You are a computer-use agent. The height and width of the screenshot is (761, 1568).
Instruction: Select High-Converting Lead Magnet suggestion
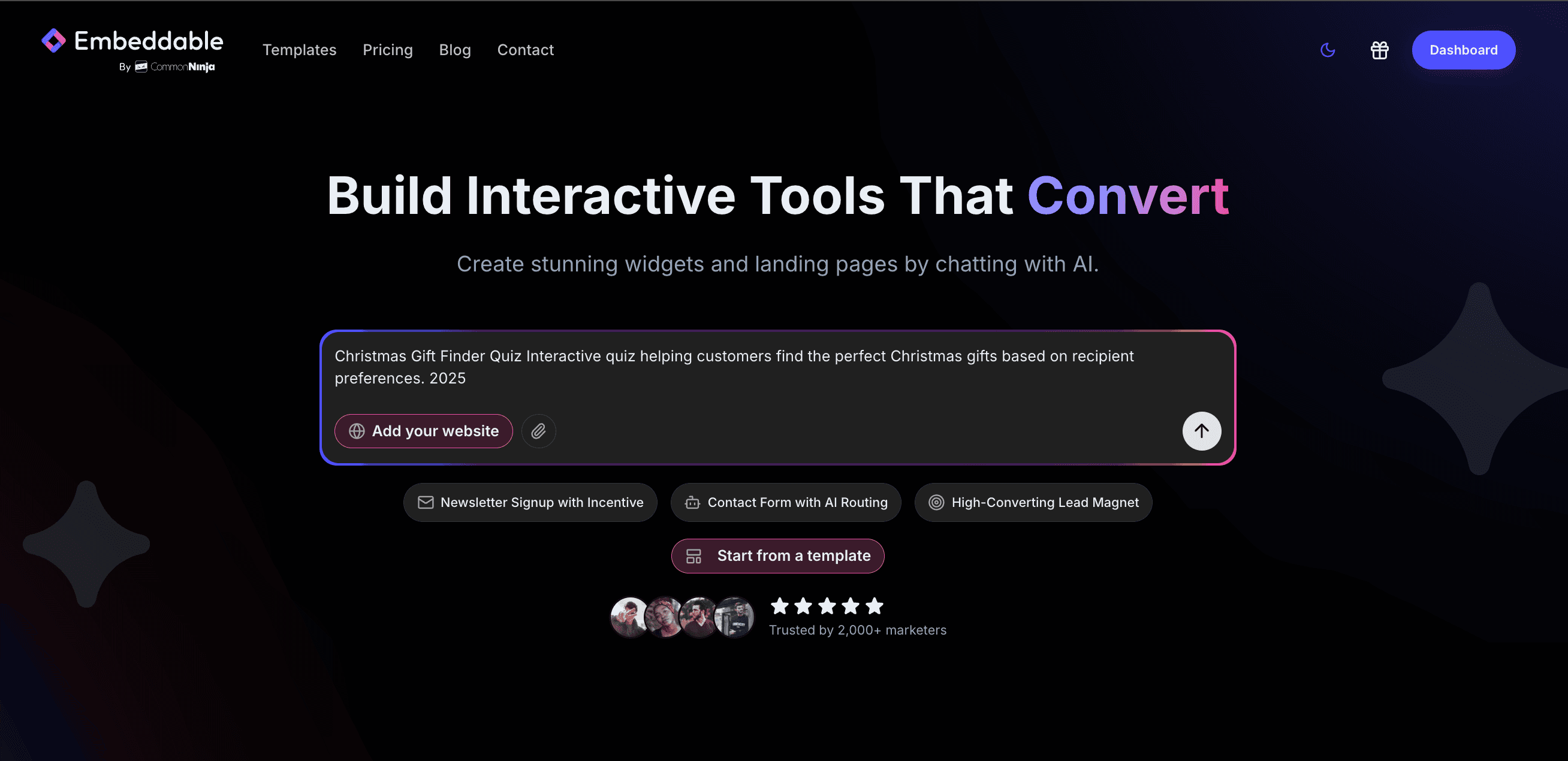[1045, 503]
